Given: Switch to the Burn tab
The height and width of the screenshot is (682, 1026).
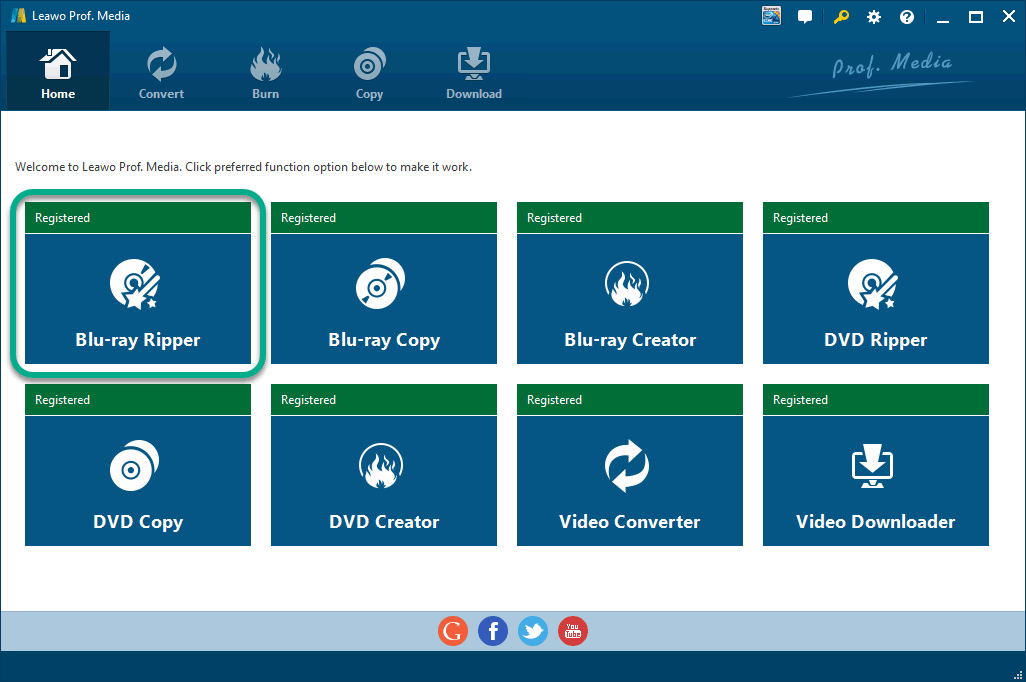Looking at the screenshot, I should pos(265,73).
